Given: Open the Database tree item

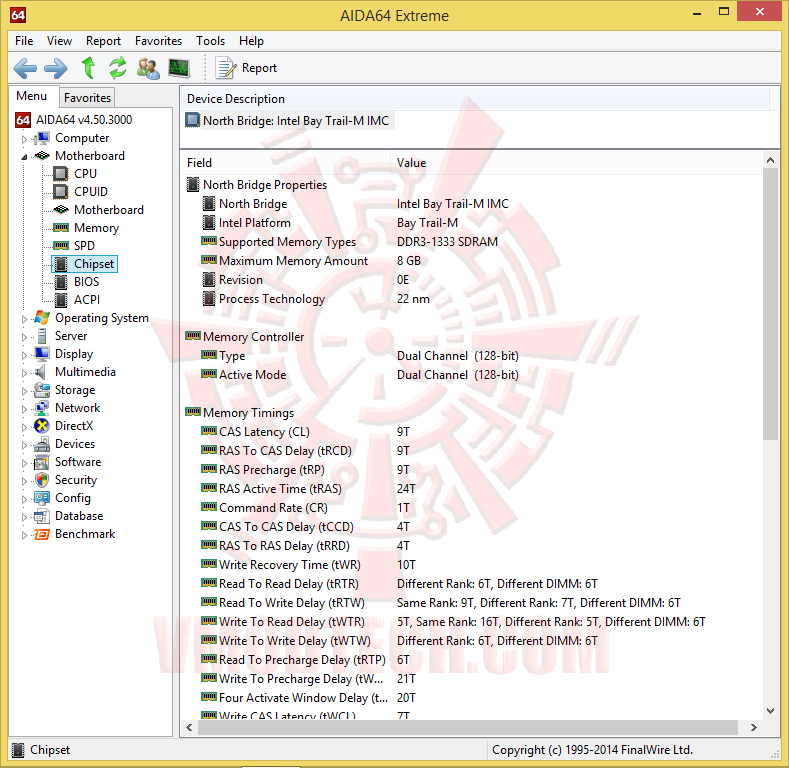Looking at the screenshot, I should [79, 516].
